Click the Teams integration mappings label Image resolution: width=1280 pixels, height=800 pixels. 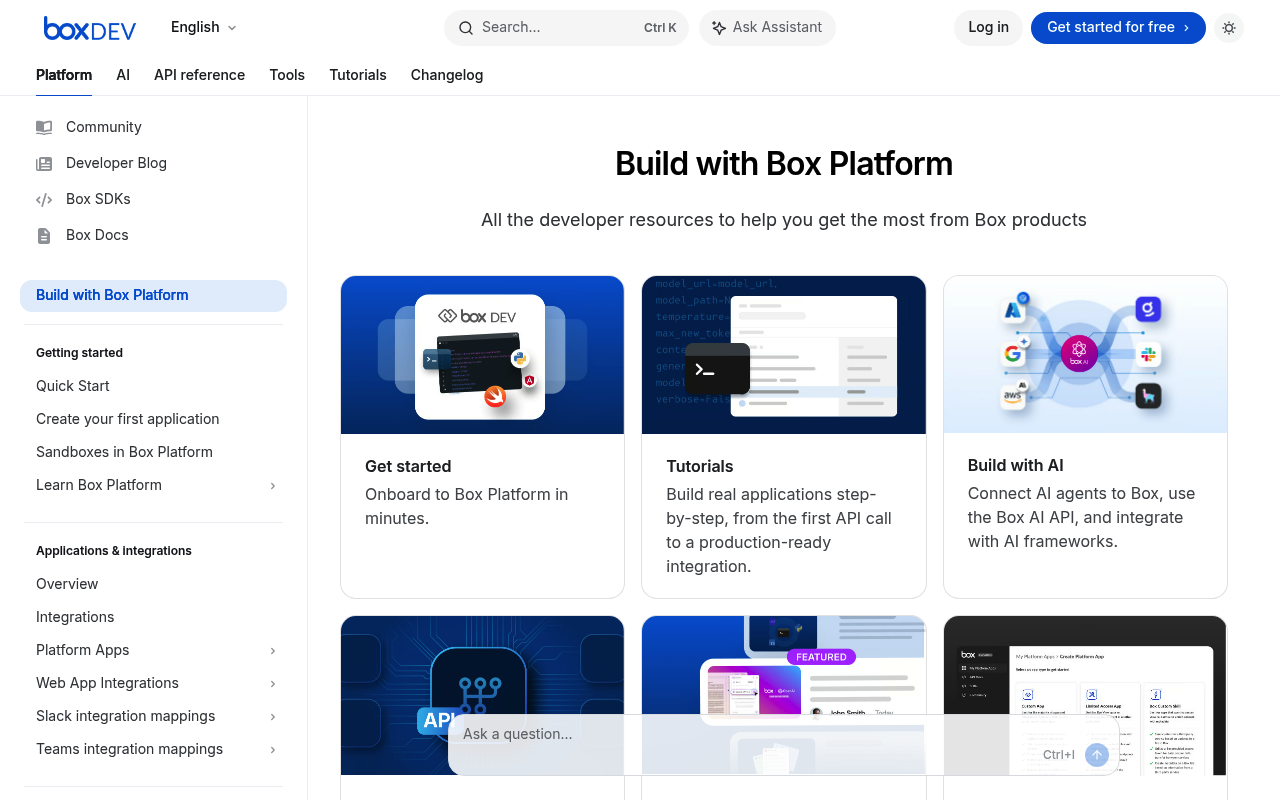[x=129, y=749]
